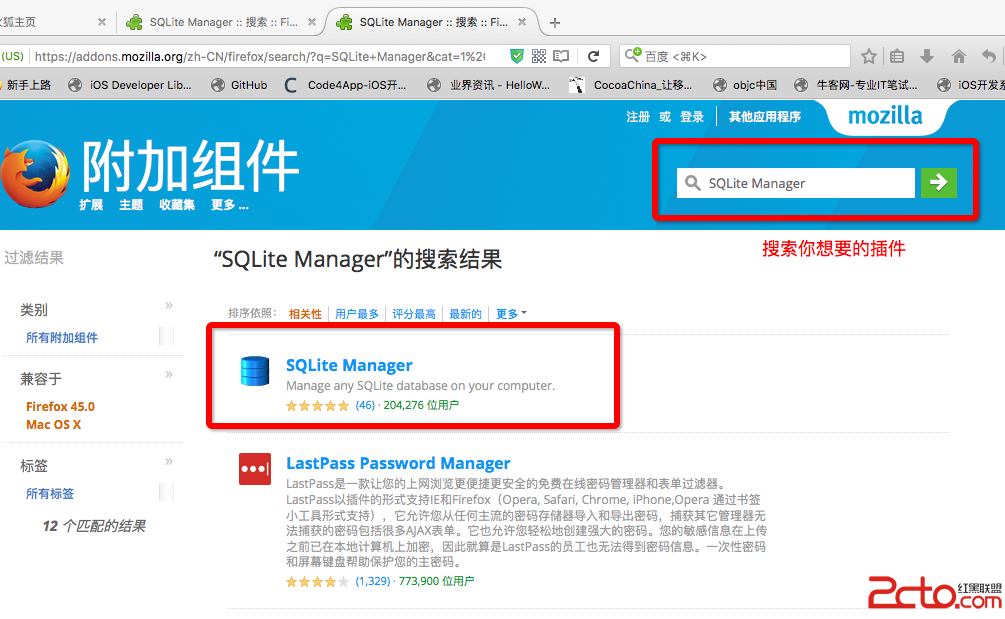Select 所有标签 tag filter
The width and height of the screenshot is (1005, 619).
coord(49,493)
